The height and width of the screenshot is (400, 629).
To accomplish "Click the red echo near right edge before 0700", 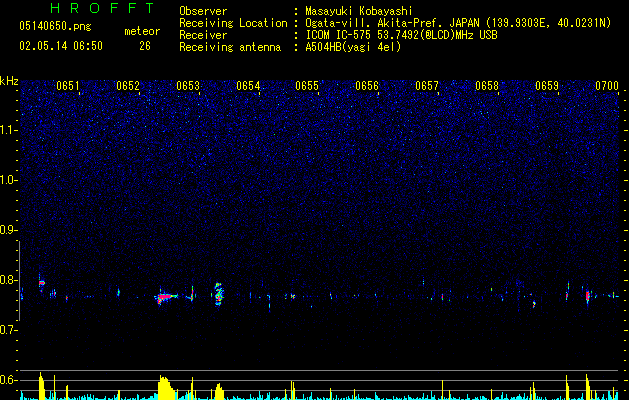I will point(587,296).
